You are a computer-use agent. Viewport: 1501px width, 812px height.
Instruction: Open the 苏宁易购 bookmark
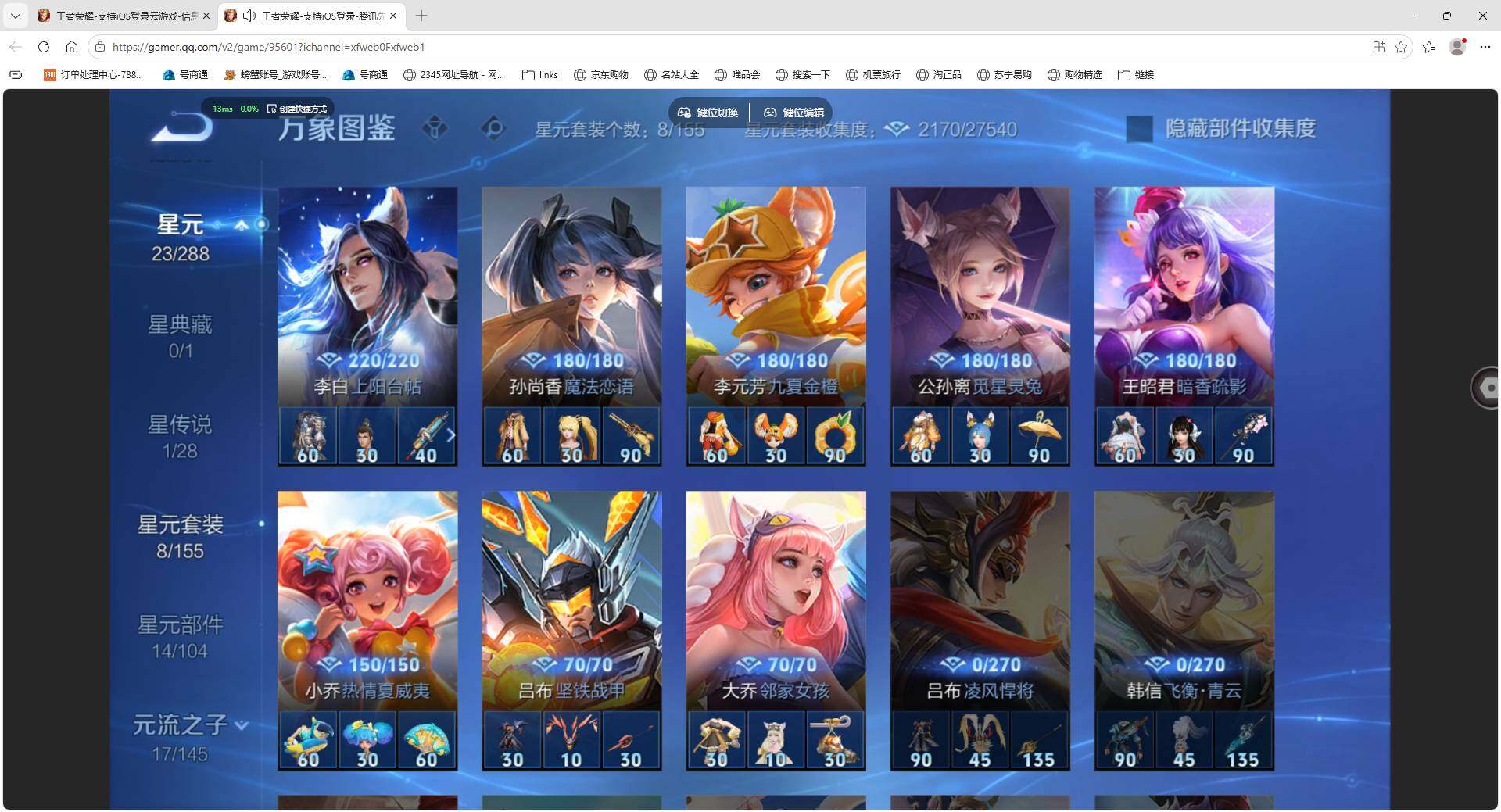1005,75
